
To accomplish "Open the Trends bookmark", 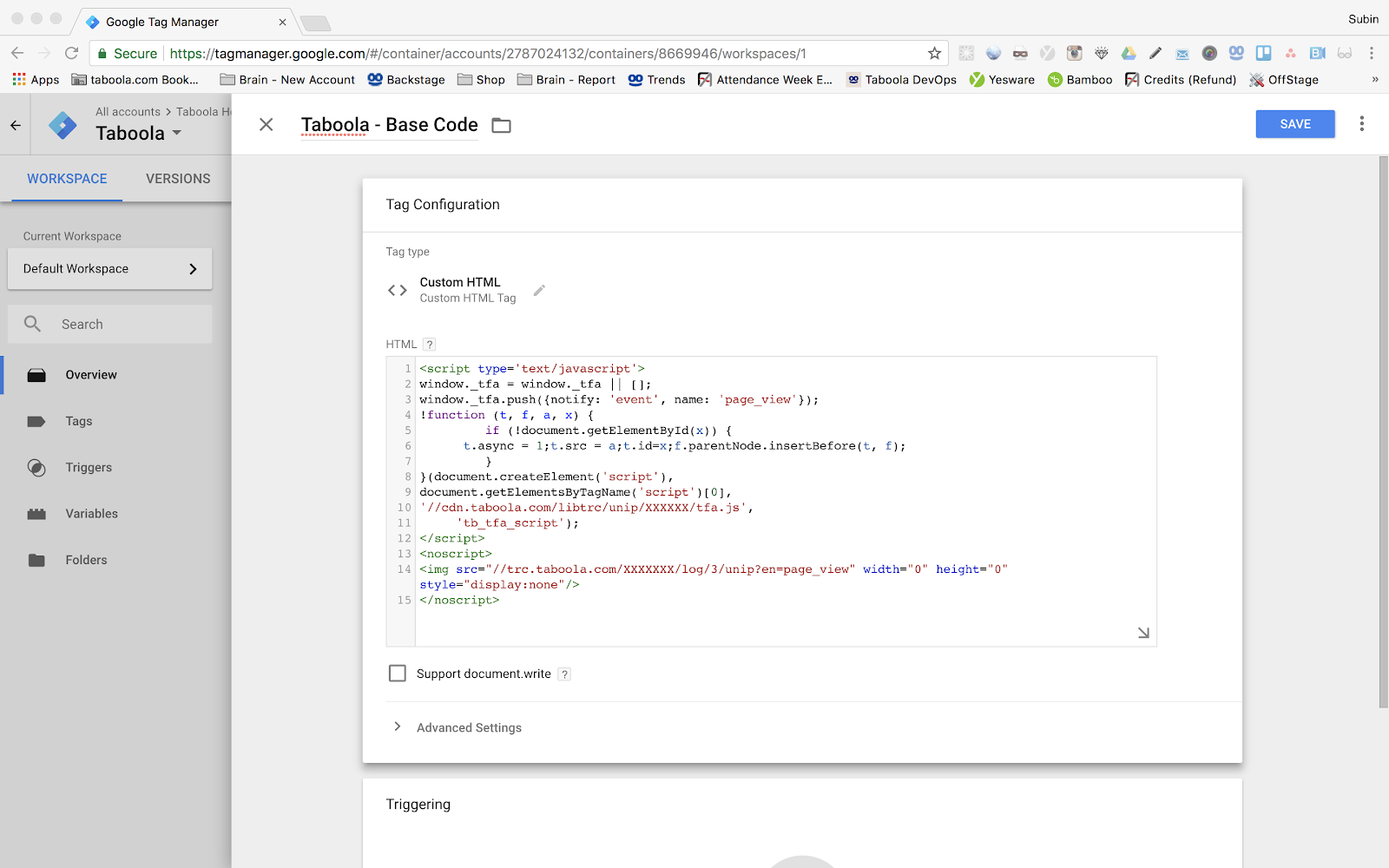I will pyautogui.click(x=657, y=80).
